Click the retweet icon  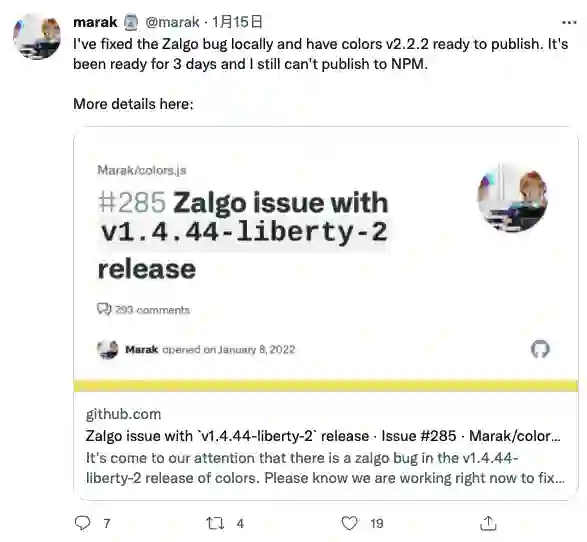215,523
